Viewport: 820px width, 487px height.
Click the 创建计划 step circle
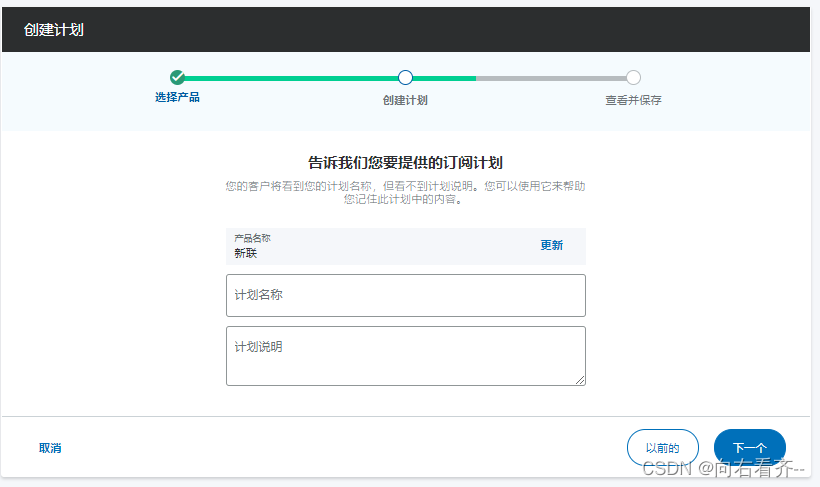pyautogui.click(x=405, y=77)
